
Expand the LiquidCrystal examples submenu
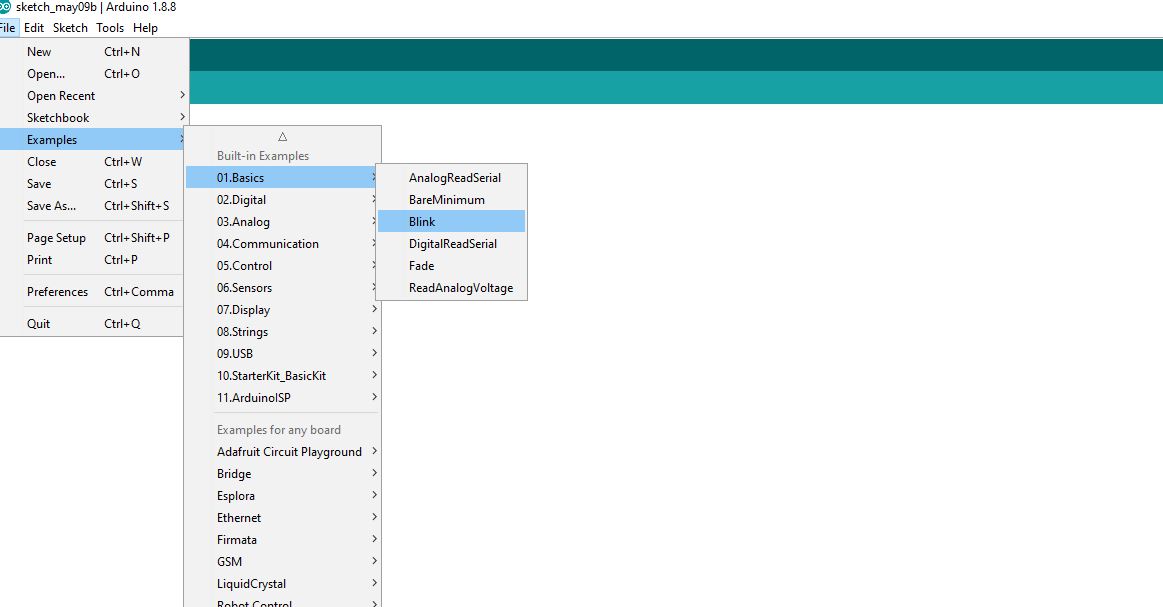[x=251, y=583]
